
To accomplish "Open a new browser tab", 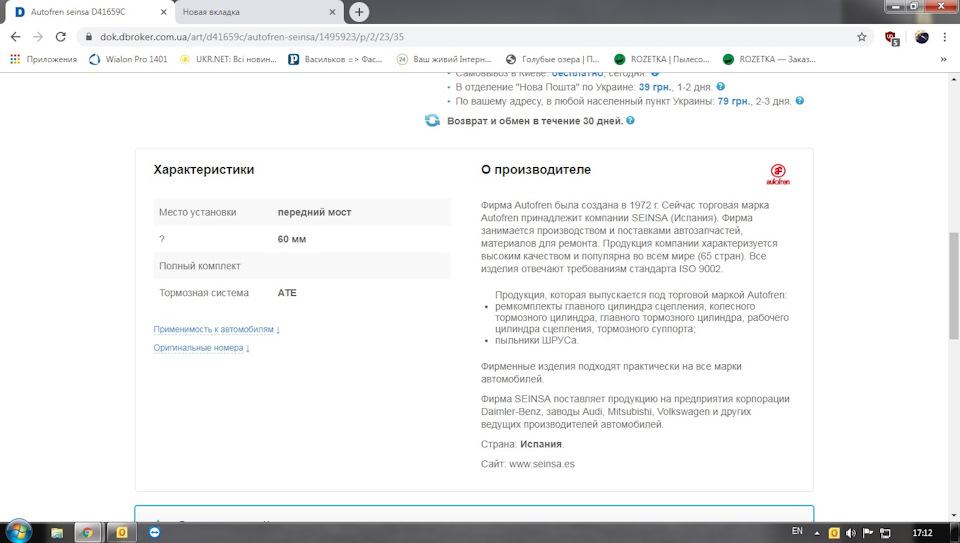I will click(x=359, y=12).
